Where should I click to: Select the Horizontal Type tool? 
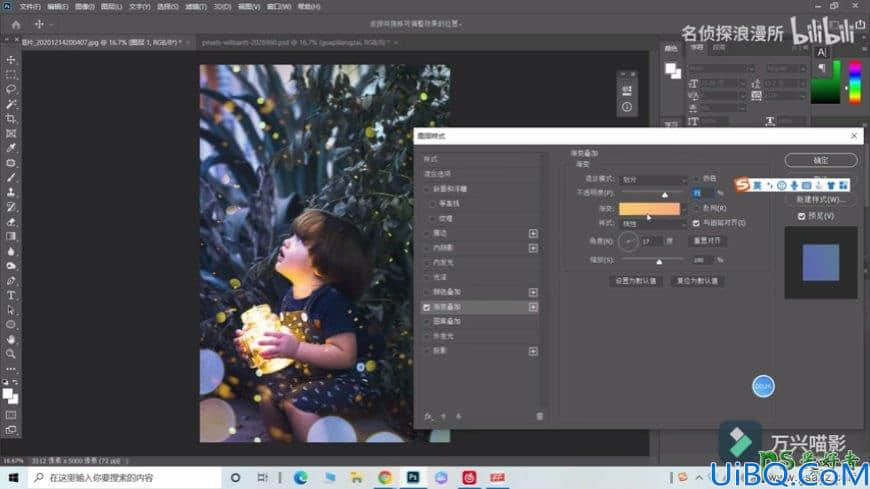pos(11,295)
